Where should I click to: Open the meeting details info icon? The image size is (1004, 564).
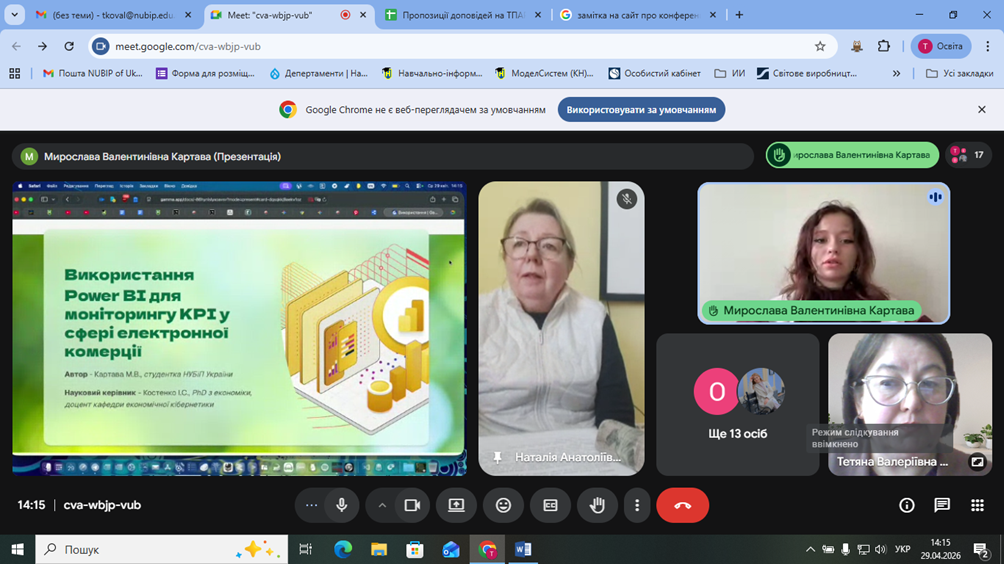click(x=907, y=505)
